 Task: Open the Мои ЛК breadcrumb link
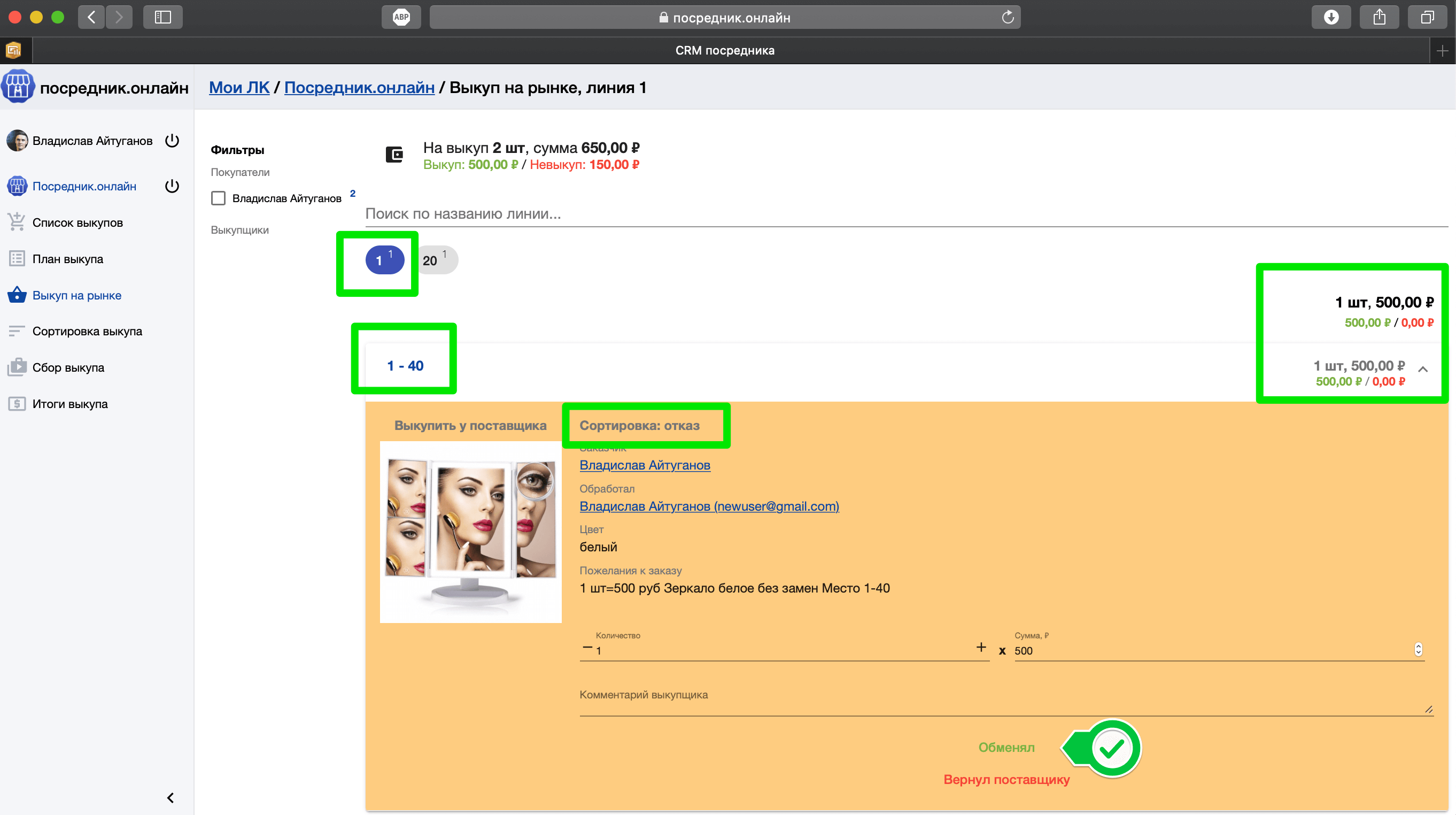tap(239, 88)
